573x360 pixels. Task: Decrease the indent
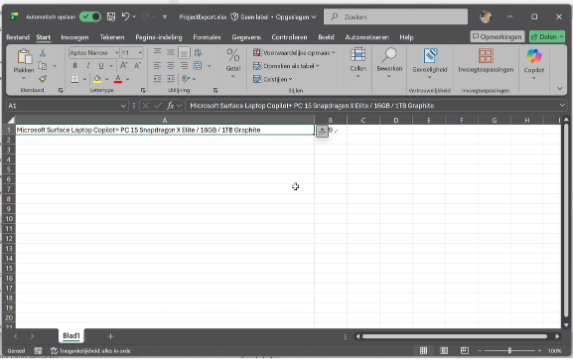[158, 79]
